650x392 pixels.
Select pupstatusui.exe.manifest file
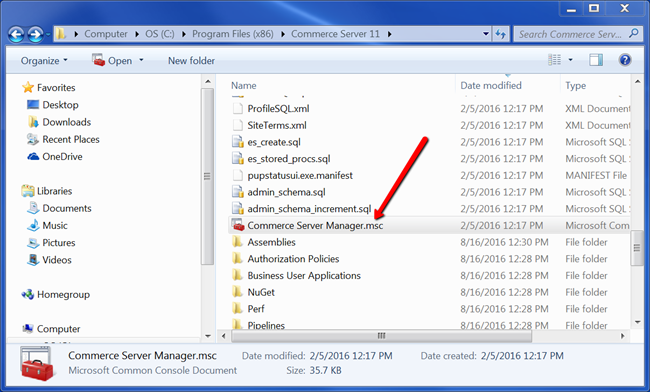(x=300, y=175)
